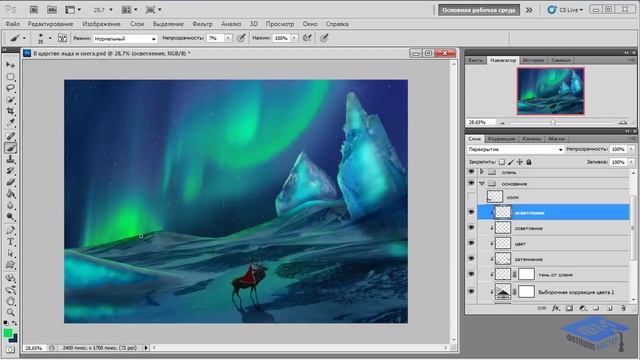The width and height of the screenshot is (640, 360).
Task: Open the layer blend mode dropdown Перекрытие
Action: pyautogui.click(x=515, y=149)
